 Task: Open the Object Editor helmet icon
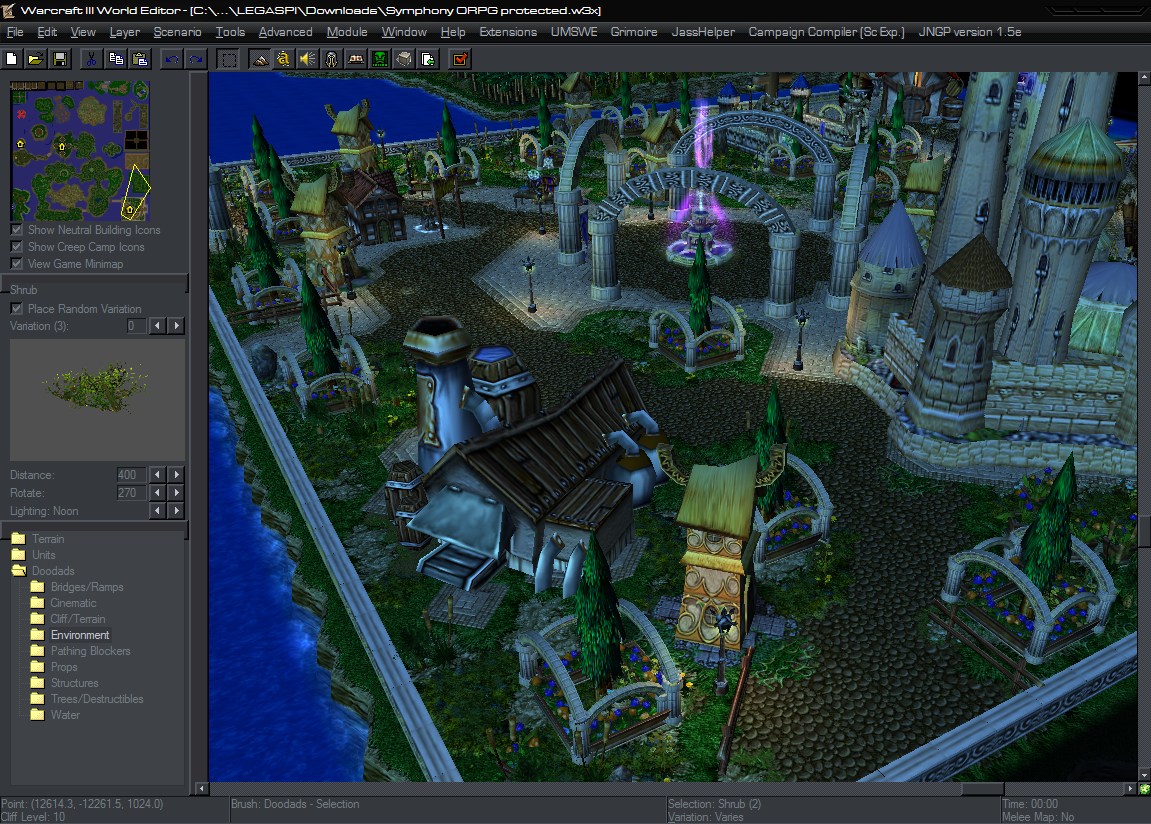pos(332,59)
